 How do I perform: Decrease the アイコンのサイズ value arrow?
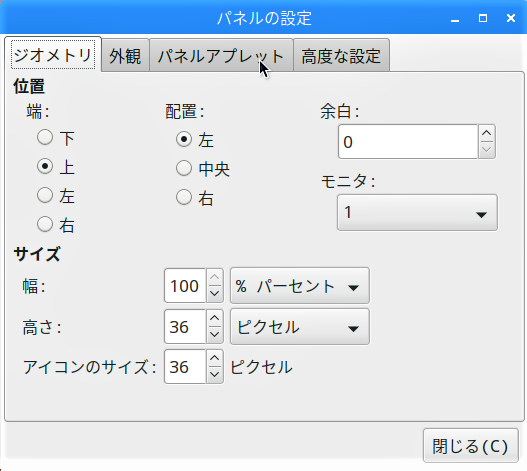pos(214,375)
